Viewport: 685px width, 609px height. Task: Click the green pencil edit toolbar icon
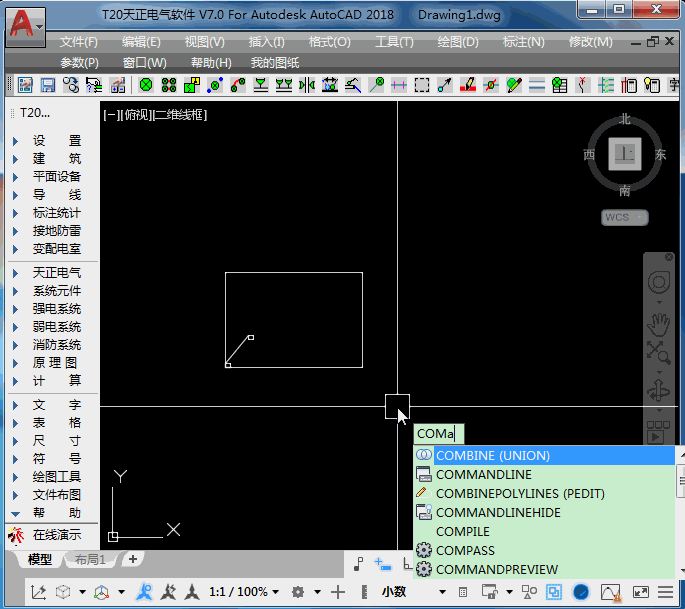click(x=514, y=85)
